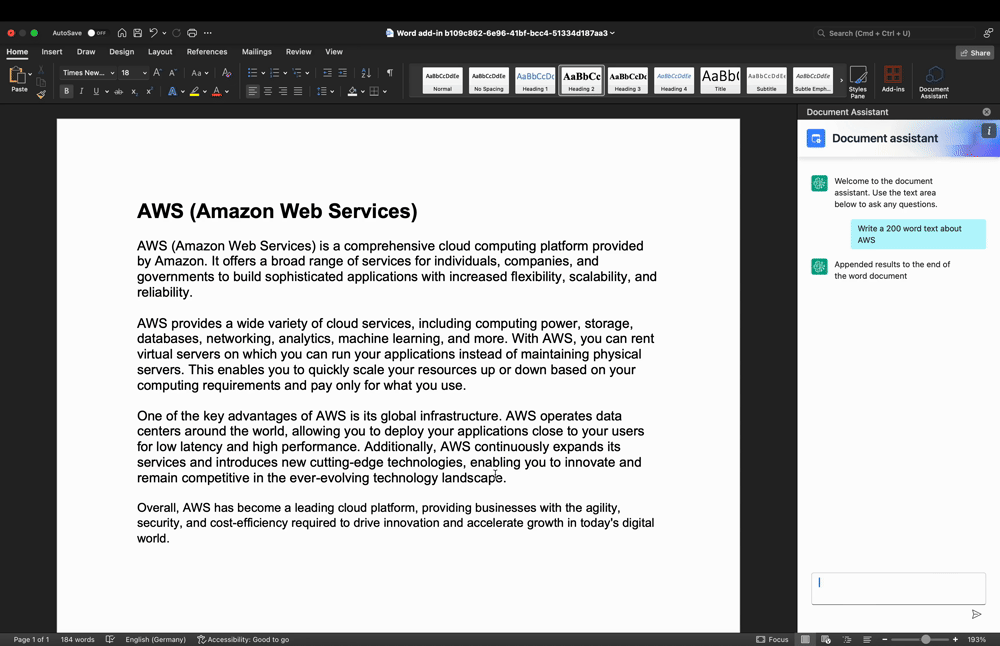The image size is (1000, 646).
Task: Sort text with the A-Z icon
Action: [366, 73]
